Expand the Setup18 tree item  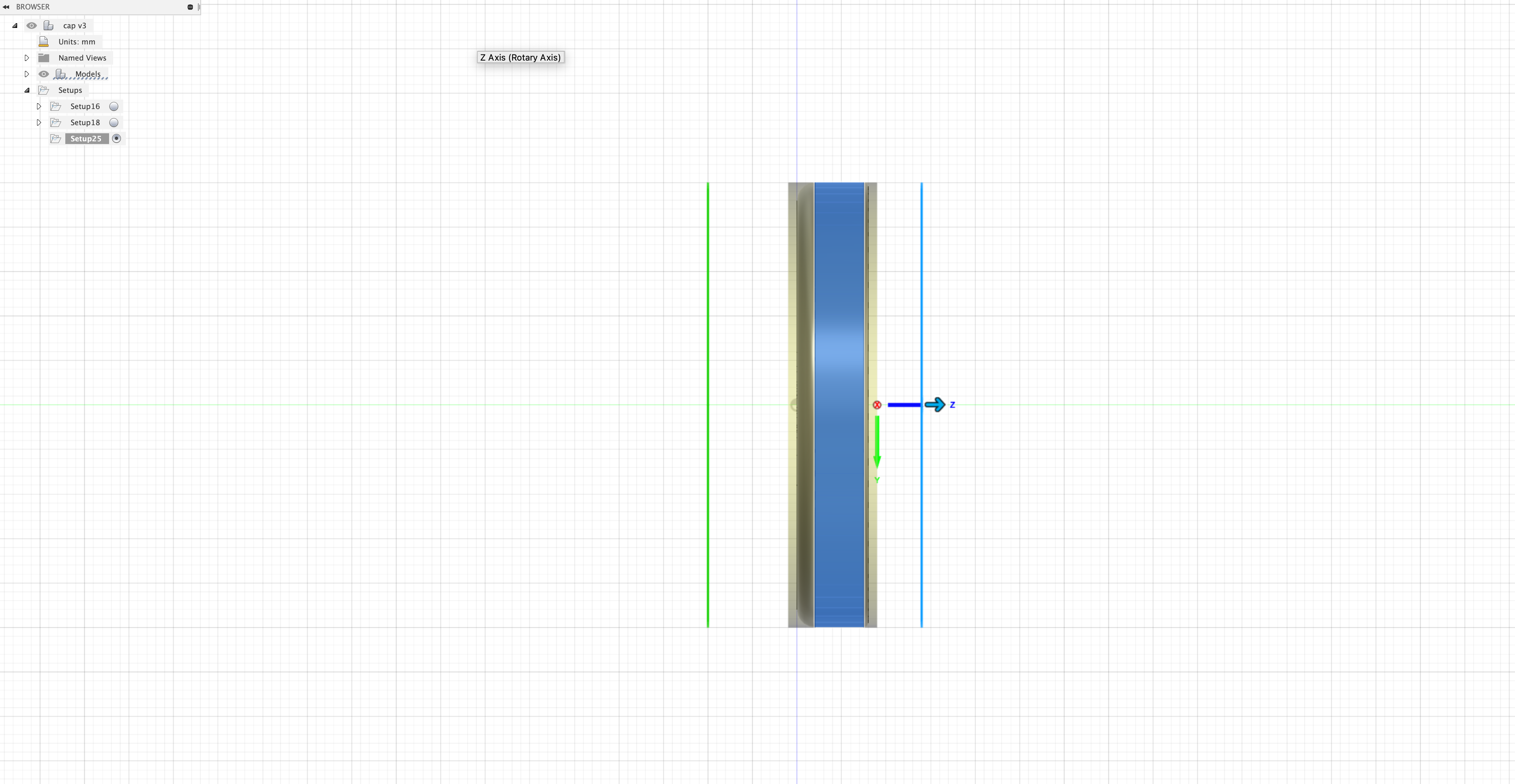39,122
